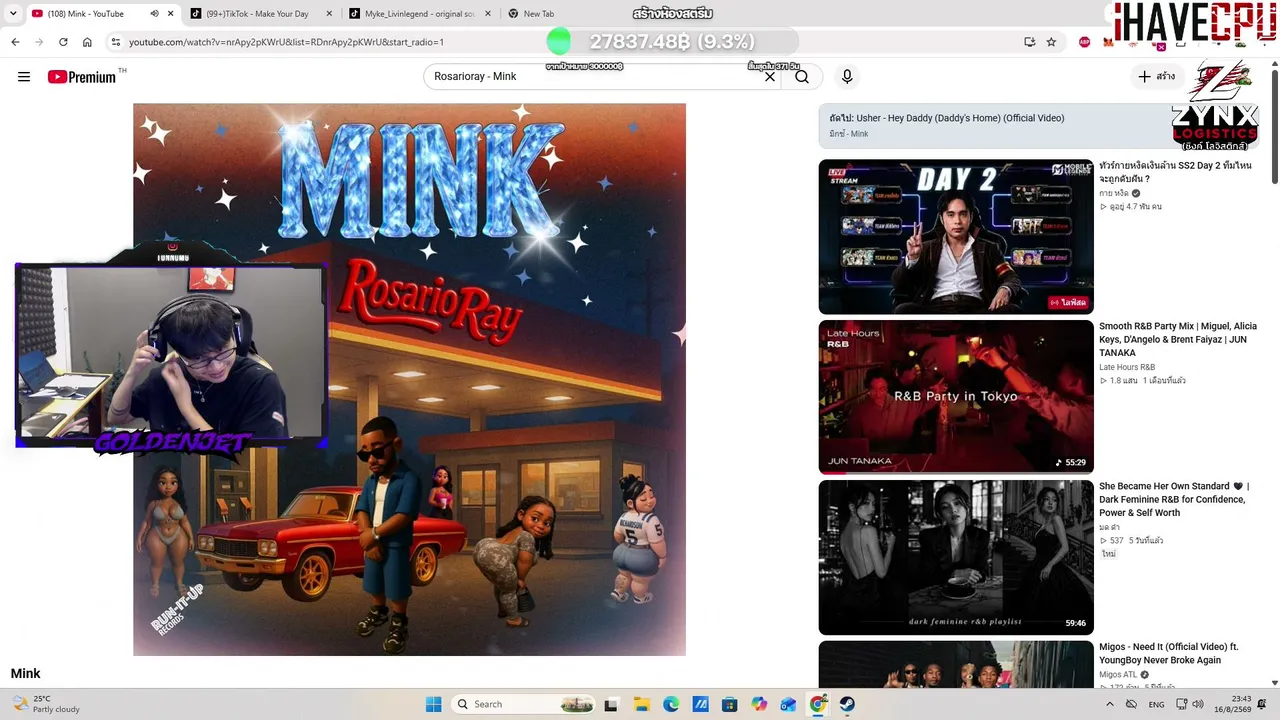Open the Migos ATL channel name
The height and width of the screenshot is (720, 1280).
(1118, 675)
